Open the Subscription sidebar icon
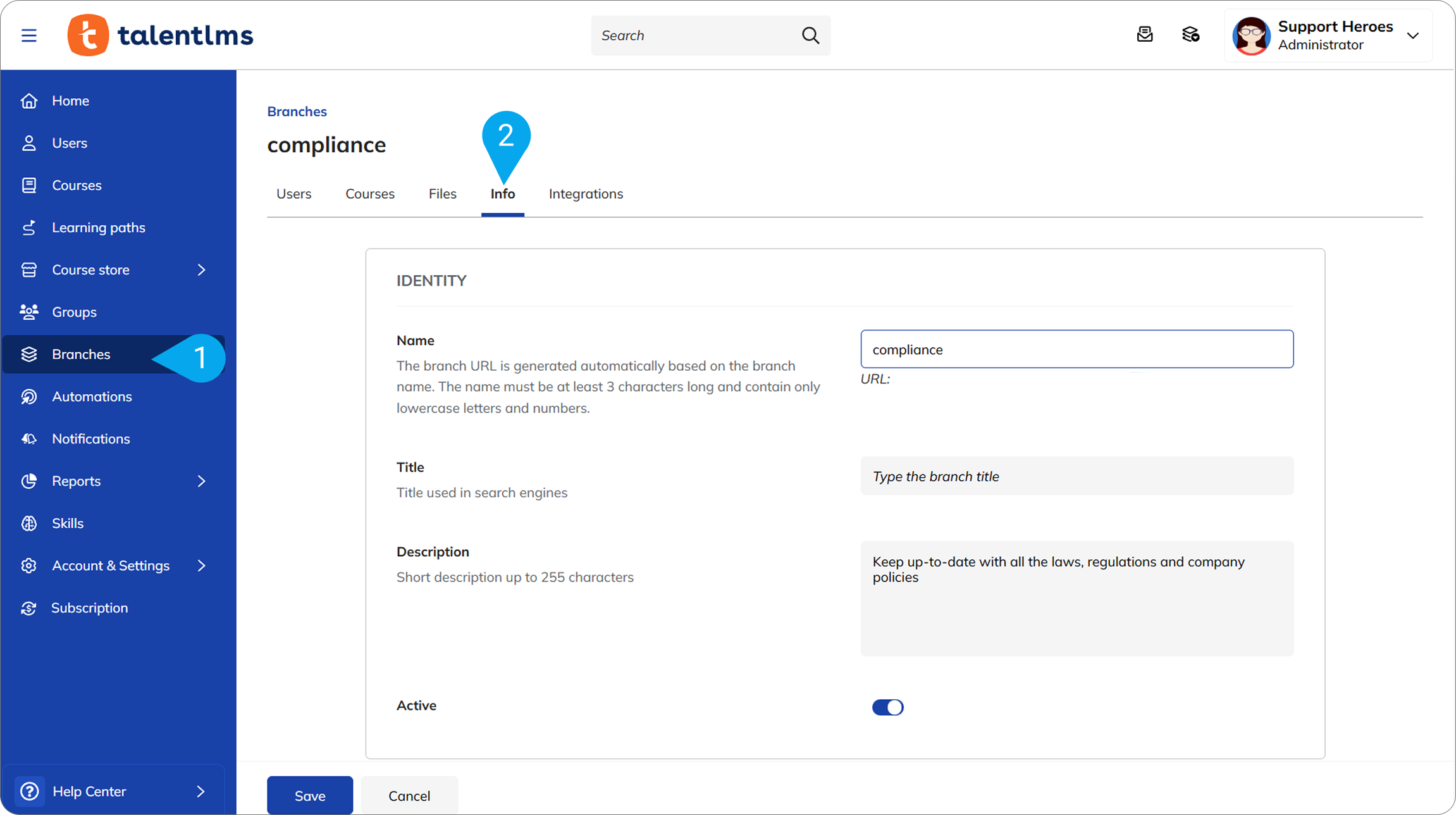The width and height of the screenshot is (1456, 815). [29, 608]
